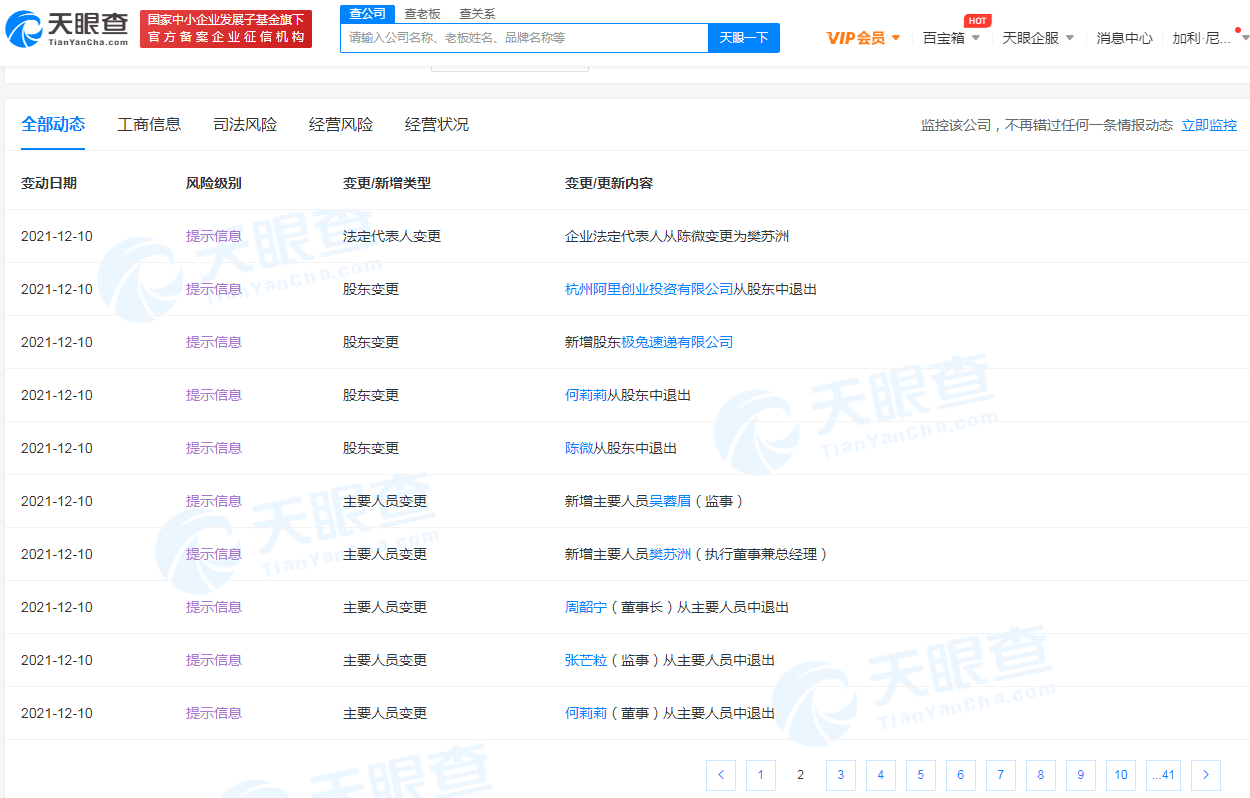Click current page number 2

coord(800,775)
